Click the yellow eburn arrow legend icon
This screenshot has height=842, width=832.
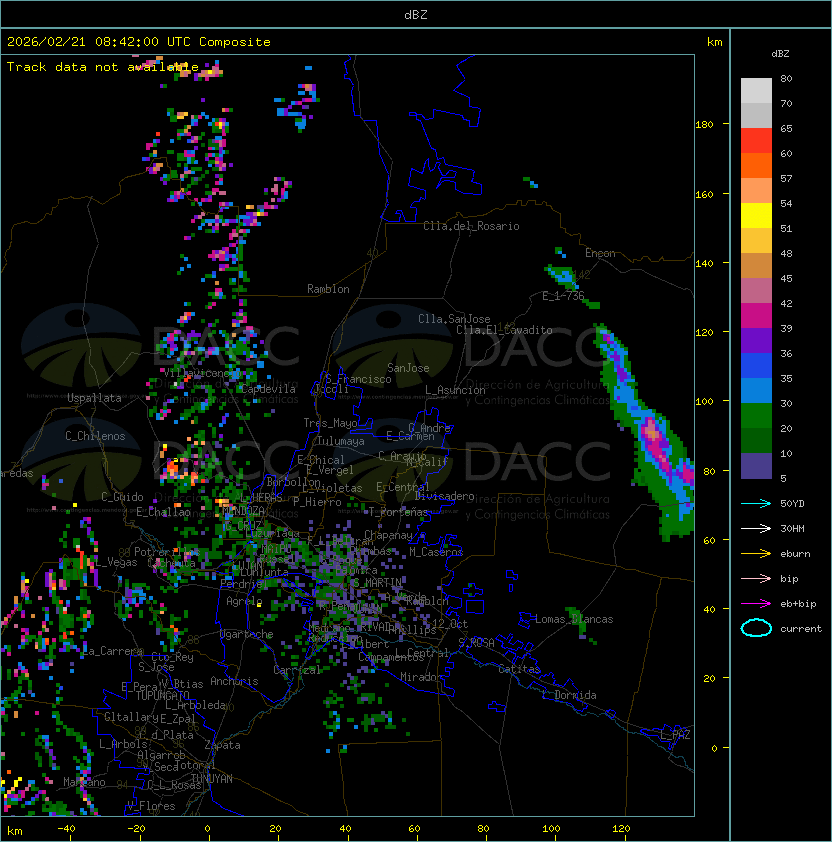click(x=756, y=554)
